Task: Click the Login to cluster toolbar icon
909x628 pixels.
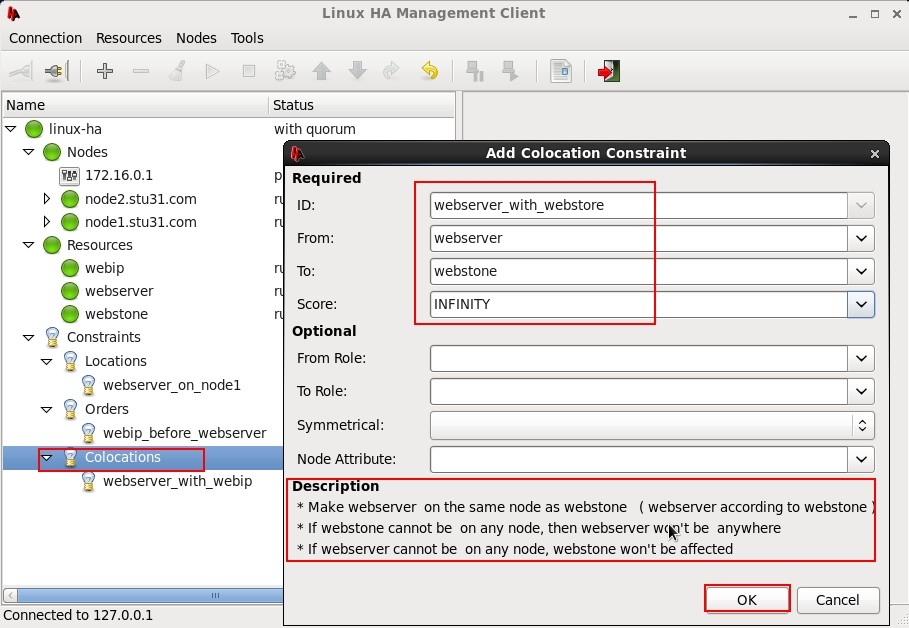Action: pos(20,71)
